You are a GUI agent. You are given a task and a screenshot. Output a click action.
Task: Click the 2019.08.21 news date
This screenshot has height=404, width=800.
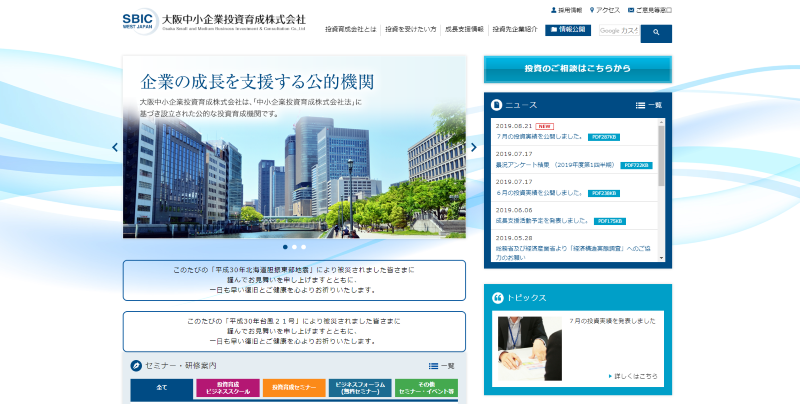point(514,126)
